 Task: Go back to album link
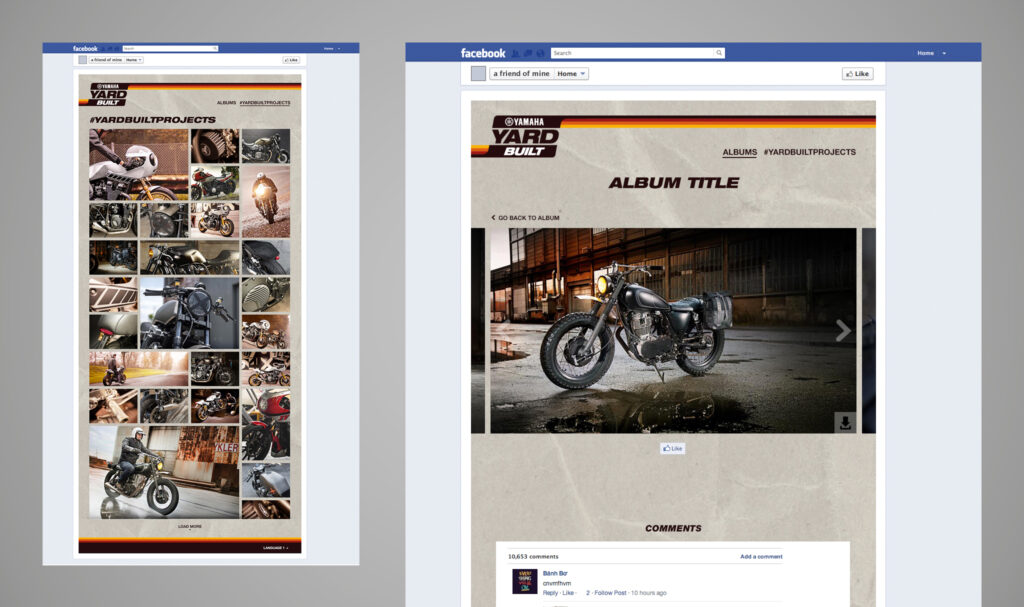[x=525, y=218]
